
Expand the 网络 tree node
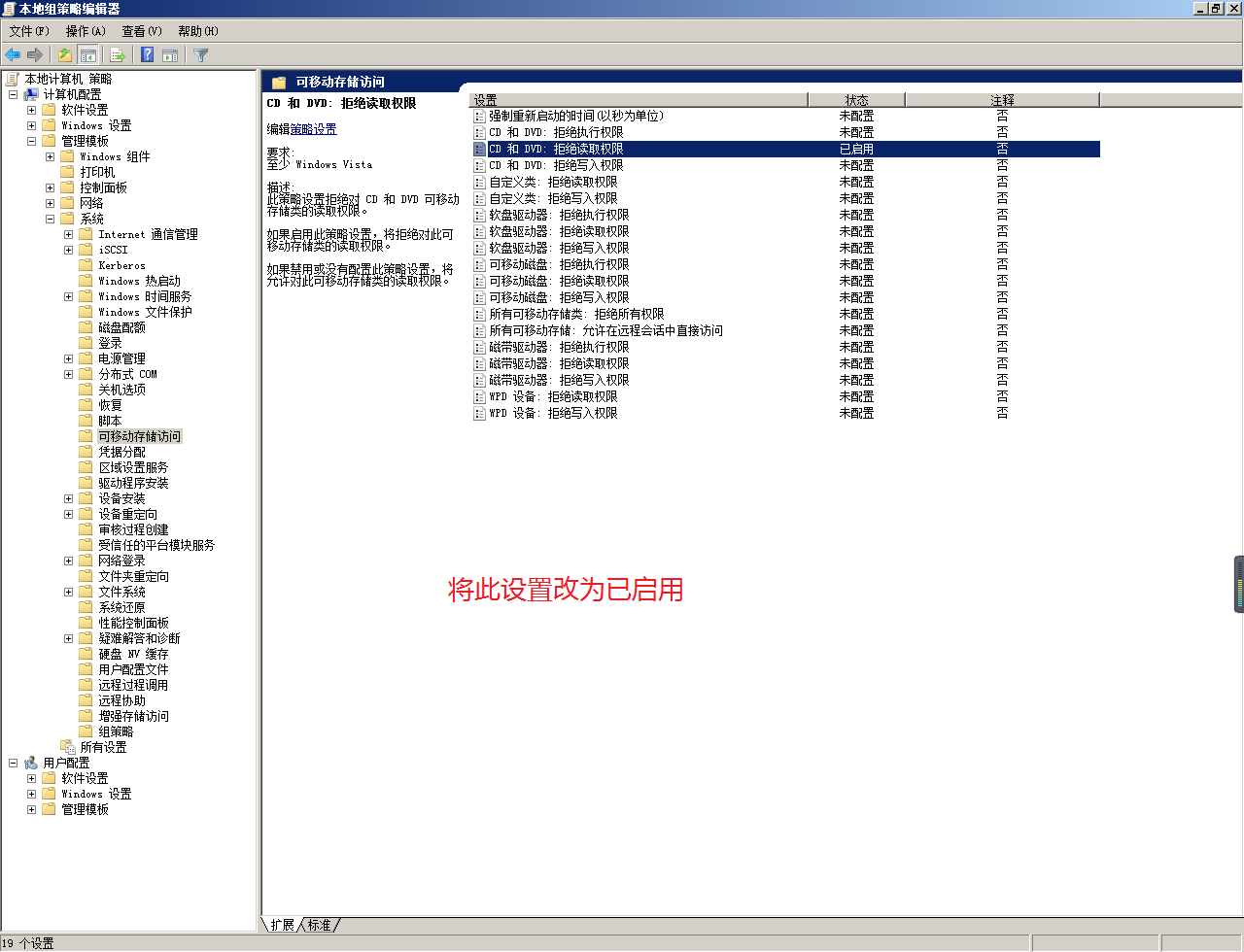(x=50, y=203)
